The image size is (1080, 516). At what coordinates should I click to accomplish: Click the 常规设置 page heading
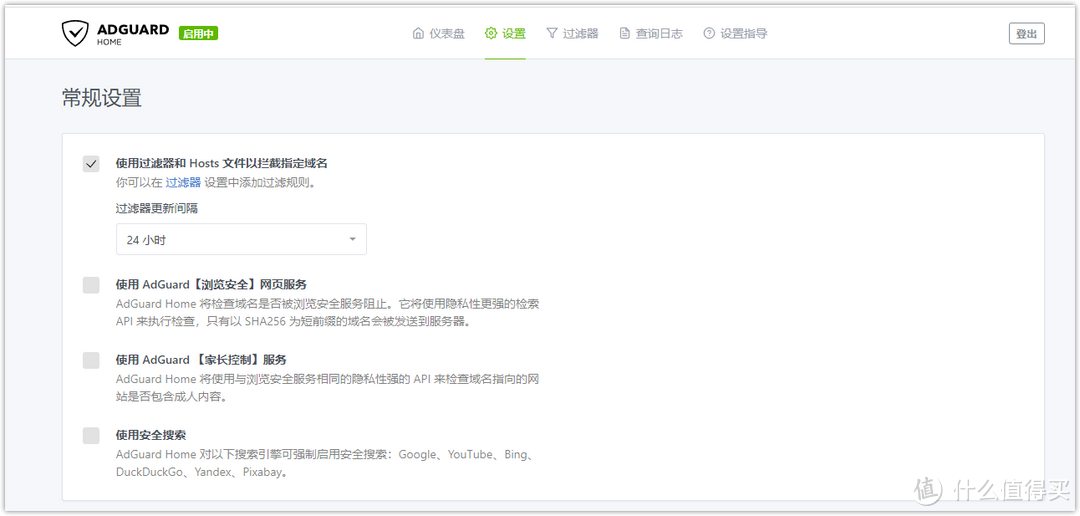point(102,99)
